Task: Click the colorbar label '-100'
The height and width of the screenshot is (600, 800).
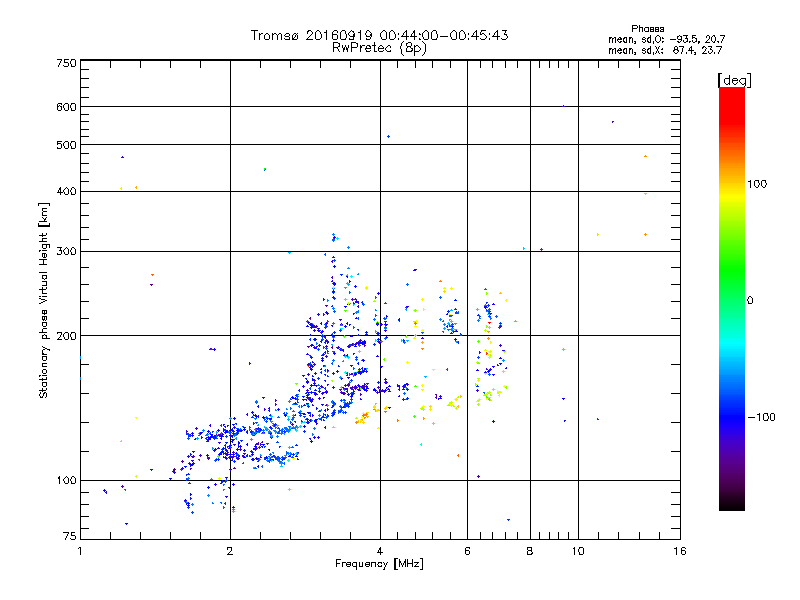Action: click(x=761, y=417)
